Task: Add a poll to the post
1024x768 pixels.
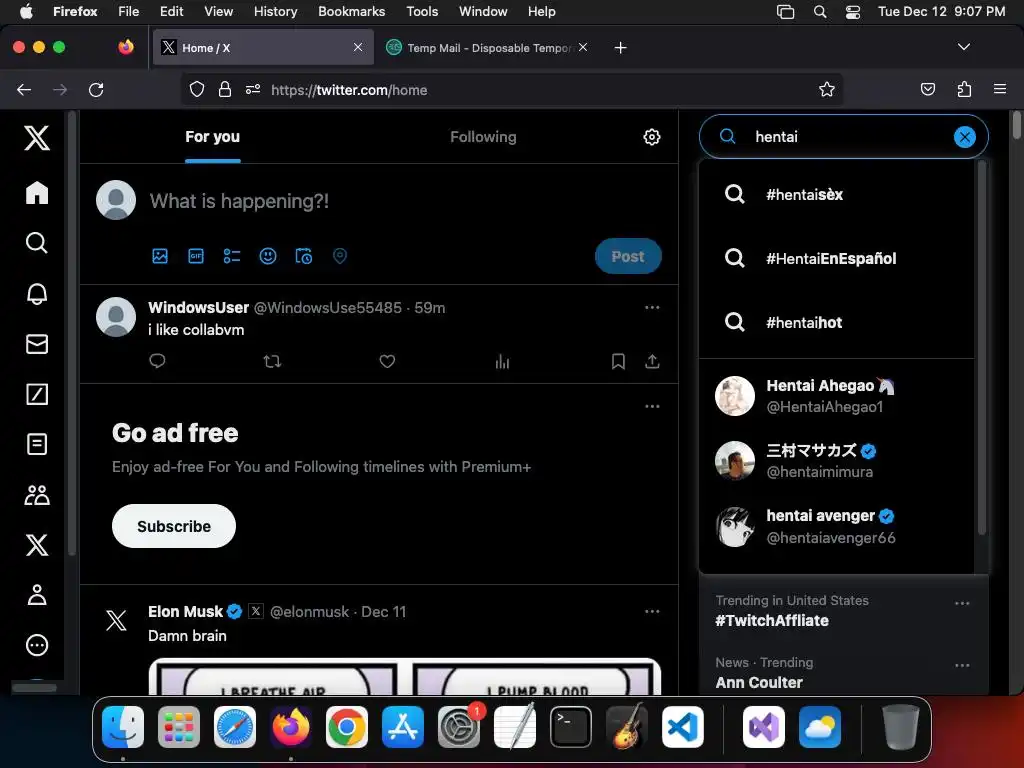Action: click(x=232, y=256)
